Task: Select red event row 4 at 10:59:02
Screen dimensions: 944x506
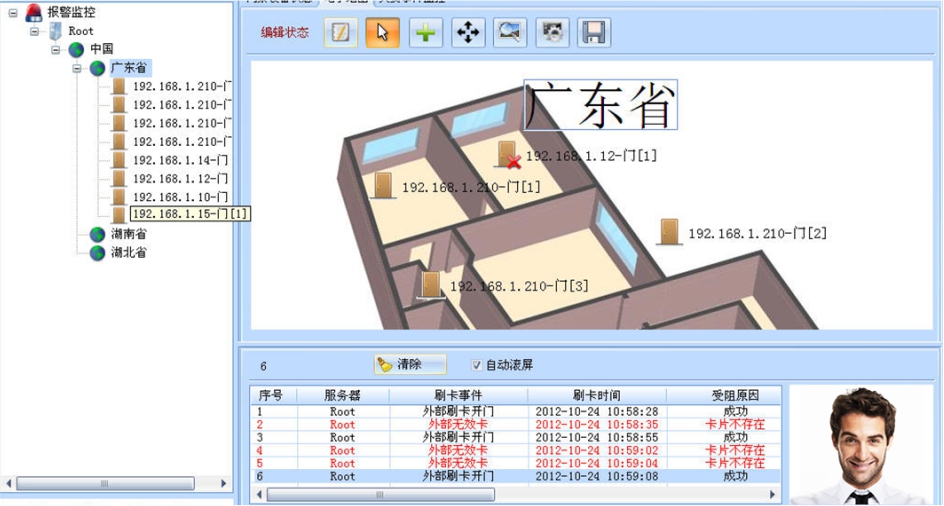Action: pos(516,451)
